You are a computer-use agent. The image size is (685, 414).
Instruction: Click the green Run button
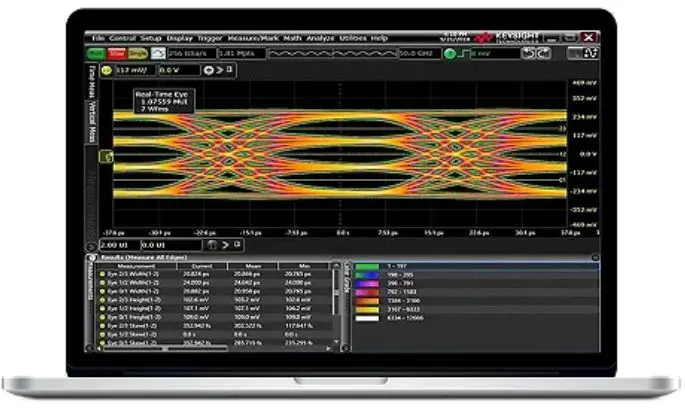click(x=96, y=54)
